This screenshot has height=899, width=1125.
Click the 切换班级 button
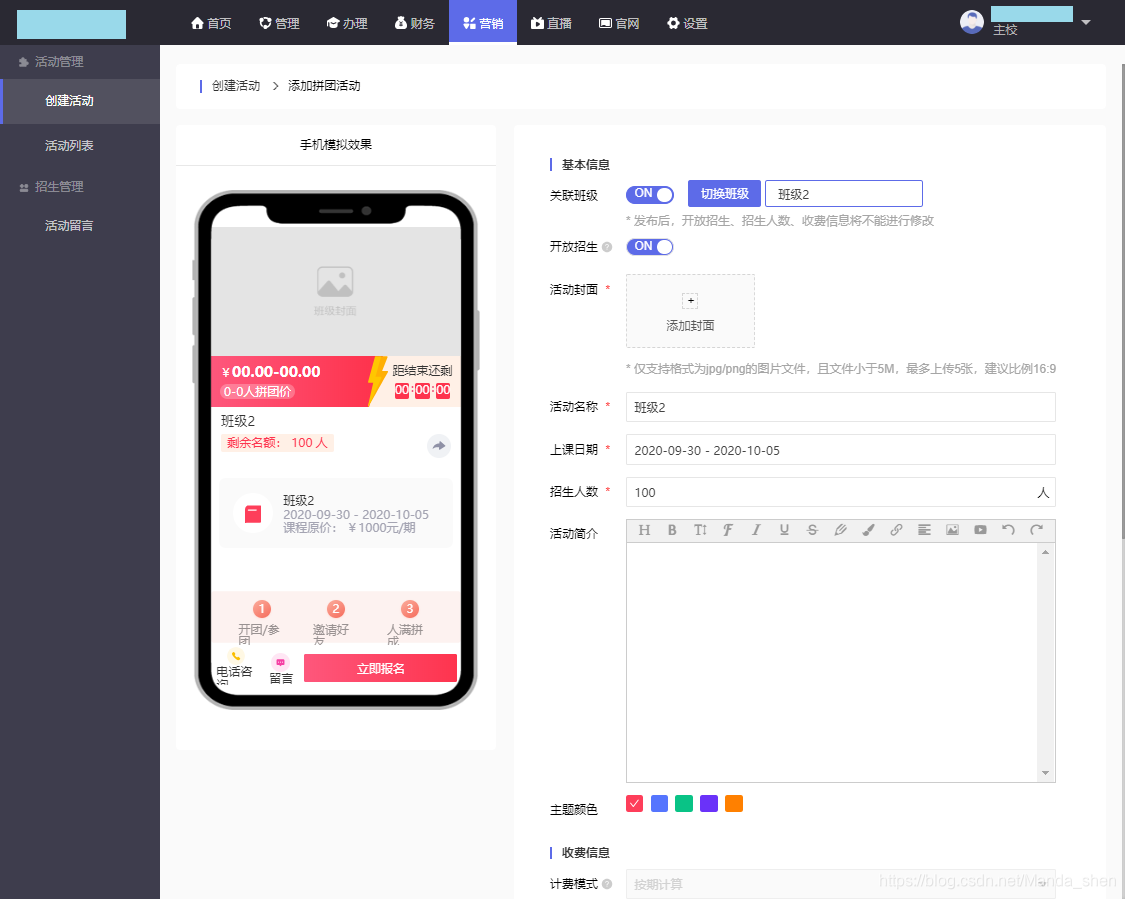click(724, 194)
